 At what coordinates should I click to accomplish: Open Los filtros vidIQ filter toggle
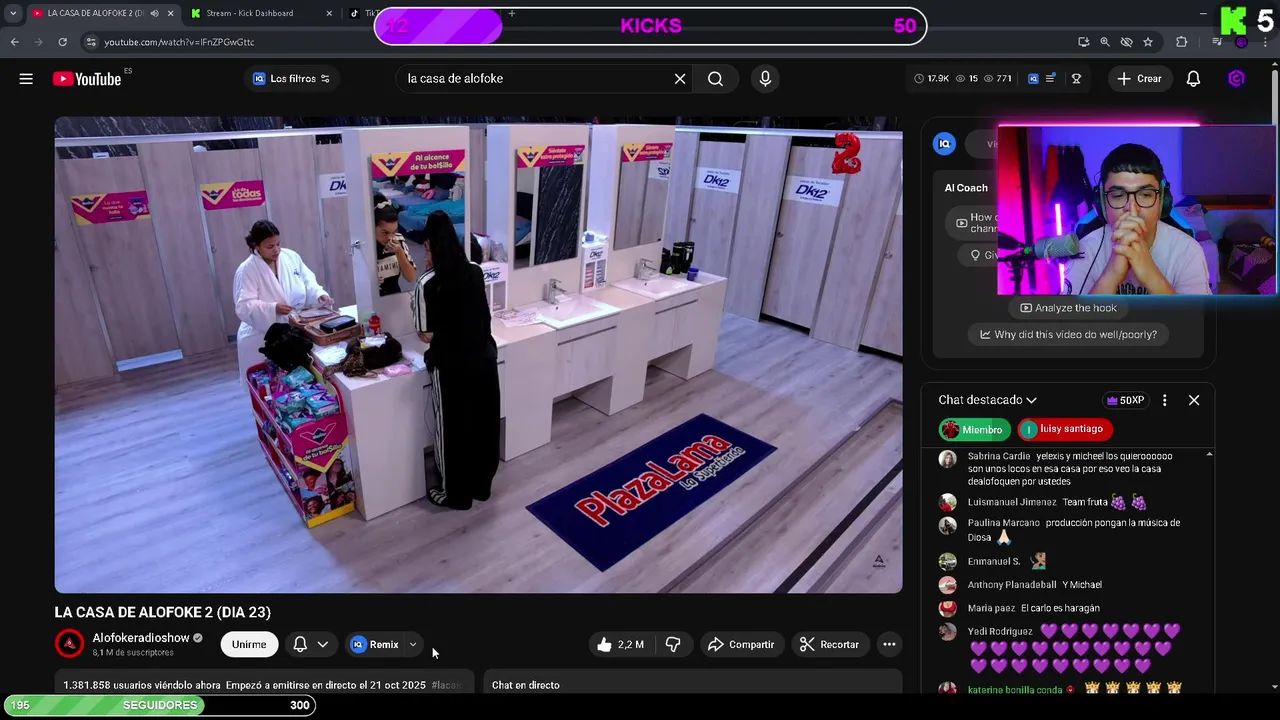click(x=291, y=79)
